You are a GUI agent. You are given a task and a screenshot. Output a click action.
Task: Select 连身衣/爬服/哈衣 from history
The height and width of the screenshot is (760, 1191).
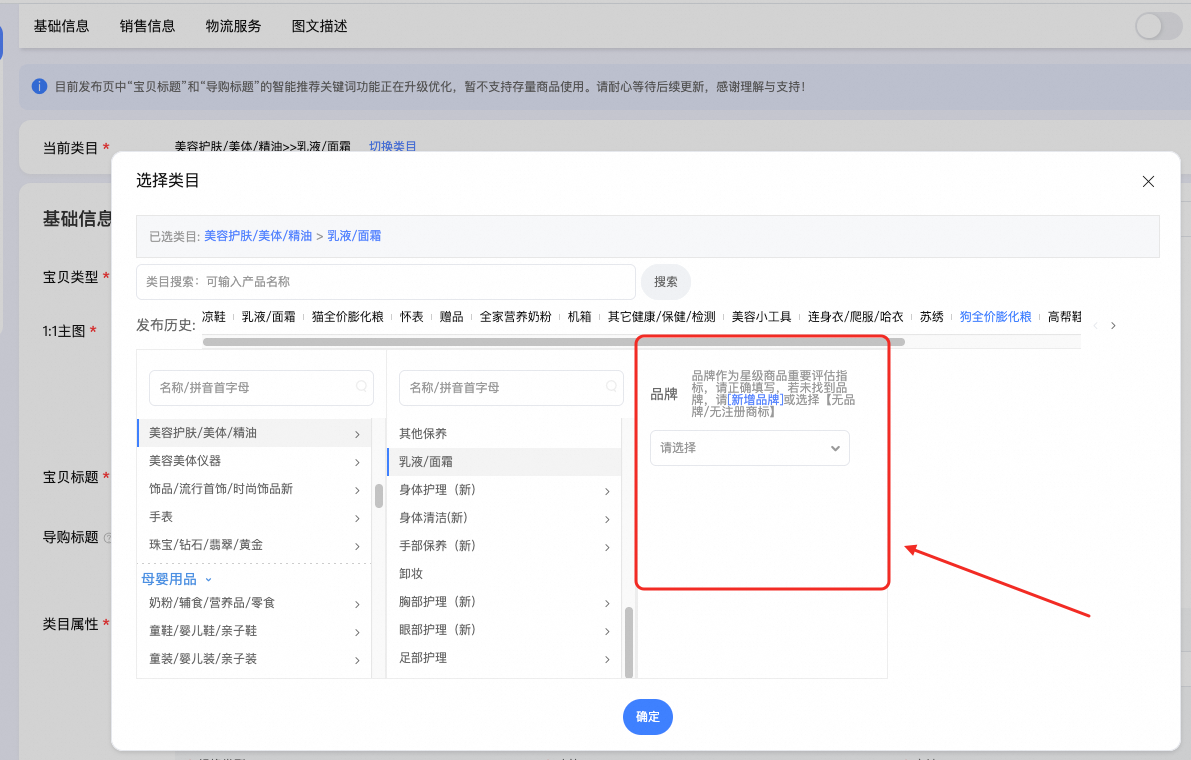click(855, 317)
